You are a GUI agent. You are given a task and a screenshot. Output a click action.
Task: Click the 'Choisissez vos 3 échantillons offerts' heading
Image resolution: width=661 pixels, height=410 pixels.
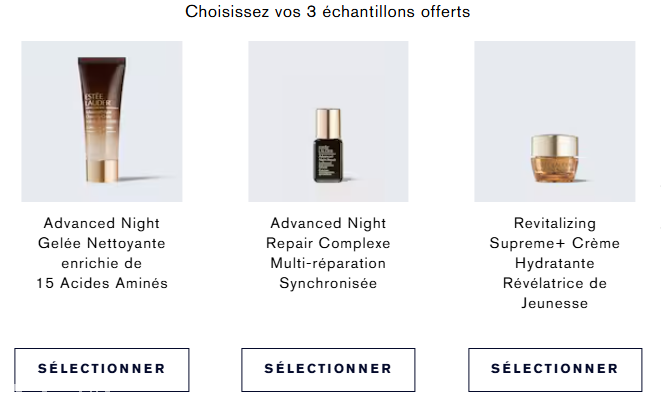pos(328,12)
